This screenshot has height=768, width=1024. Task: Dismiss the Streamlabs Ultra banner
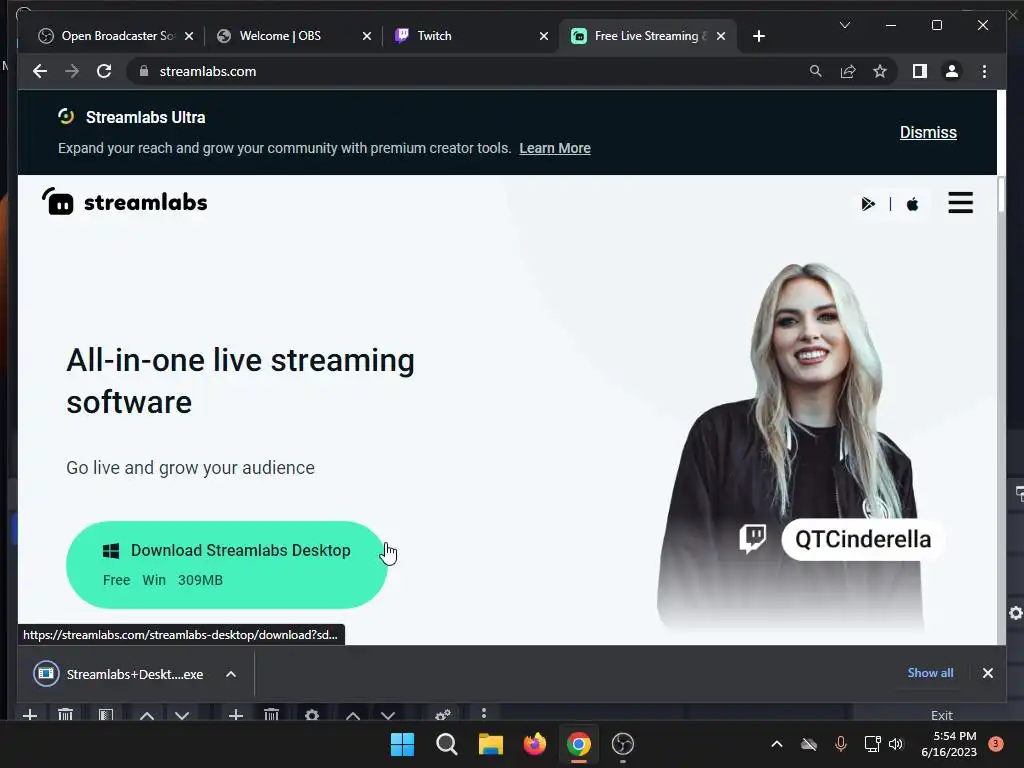(928, 133)
